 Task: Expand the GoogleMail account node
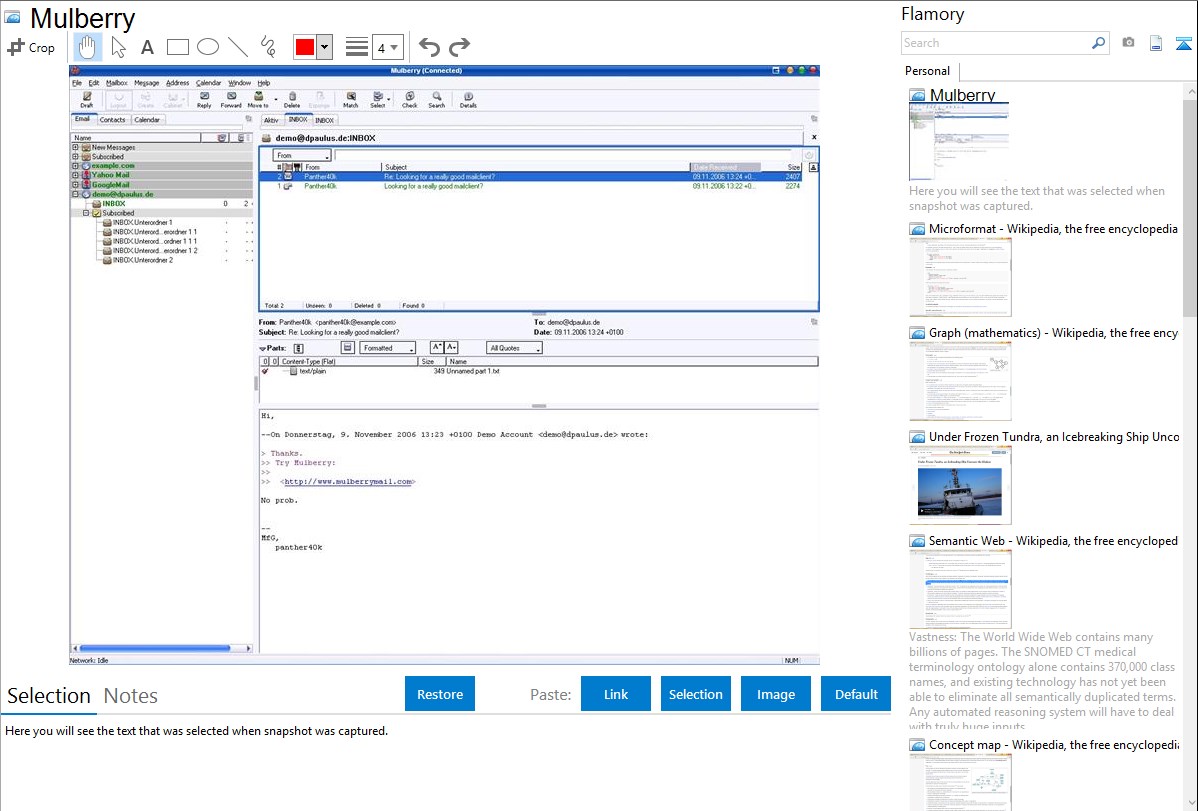[x=75, y=185]
